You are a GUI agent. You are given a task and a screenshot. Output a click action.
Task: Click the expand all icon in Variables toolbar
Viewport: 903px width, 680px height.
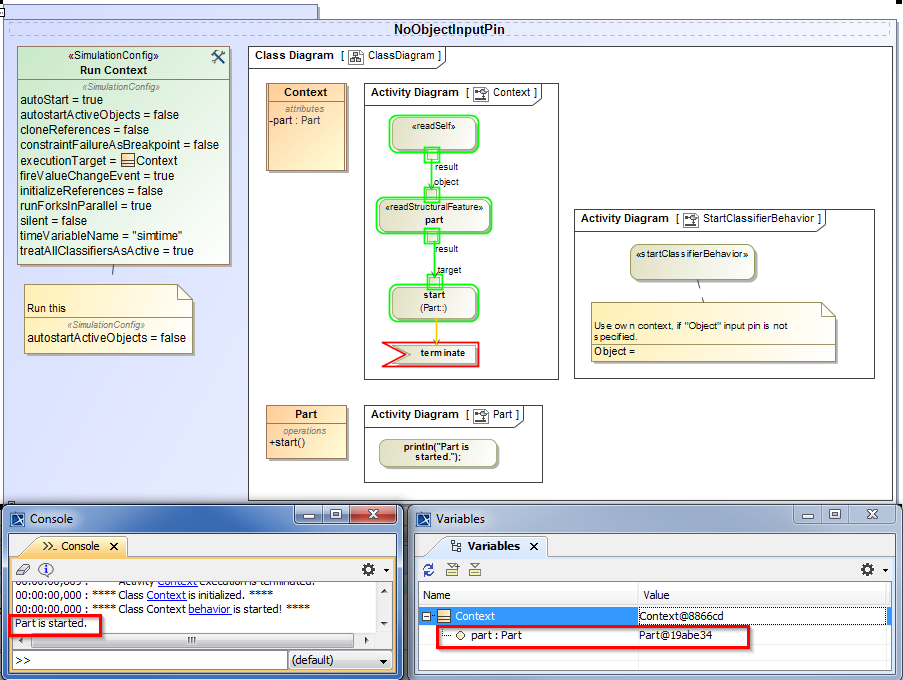pyautogui.click(x=453, y=569)
